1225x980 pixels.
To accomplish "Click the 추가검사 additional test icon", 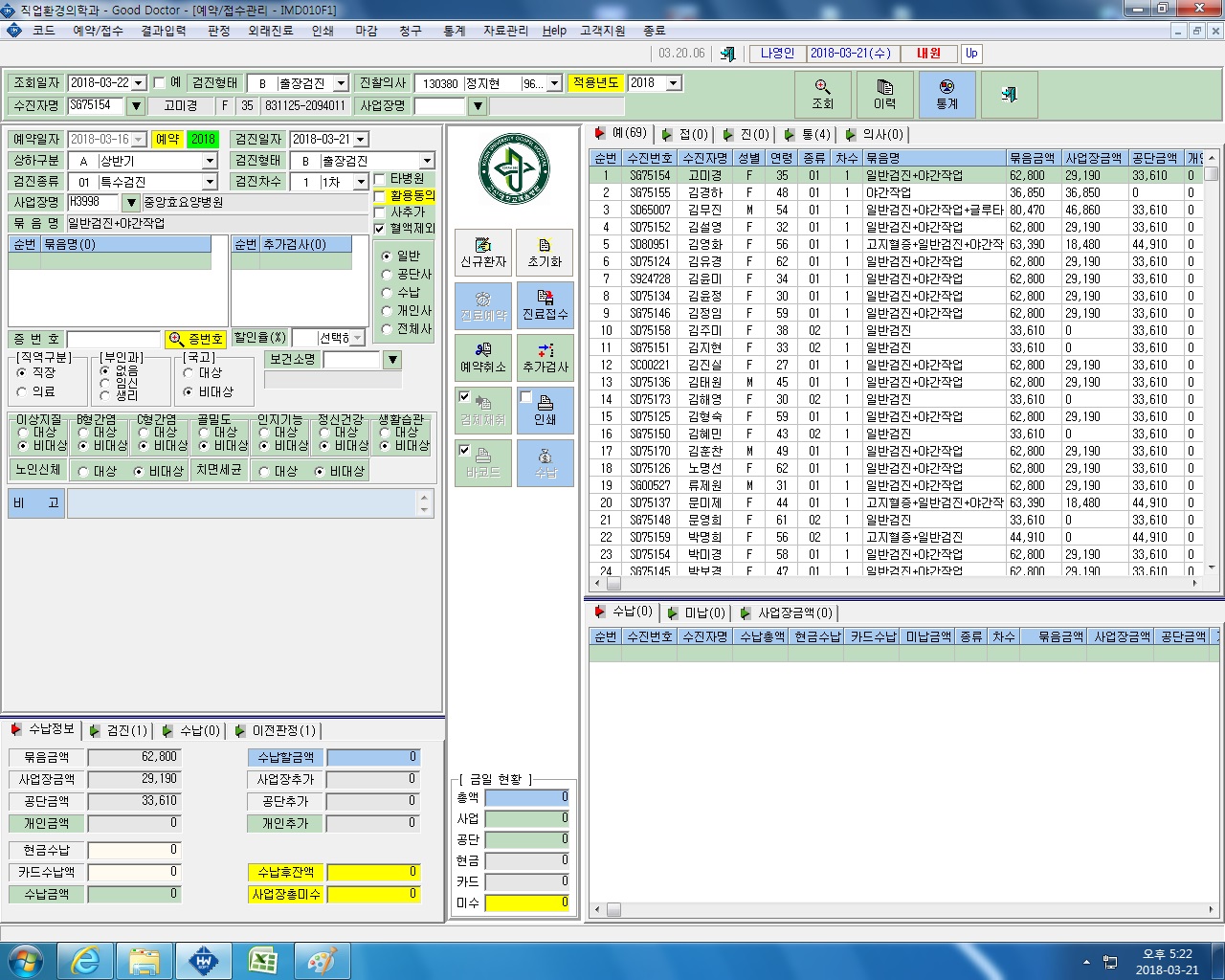I will [545, 358].
